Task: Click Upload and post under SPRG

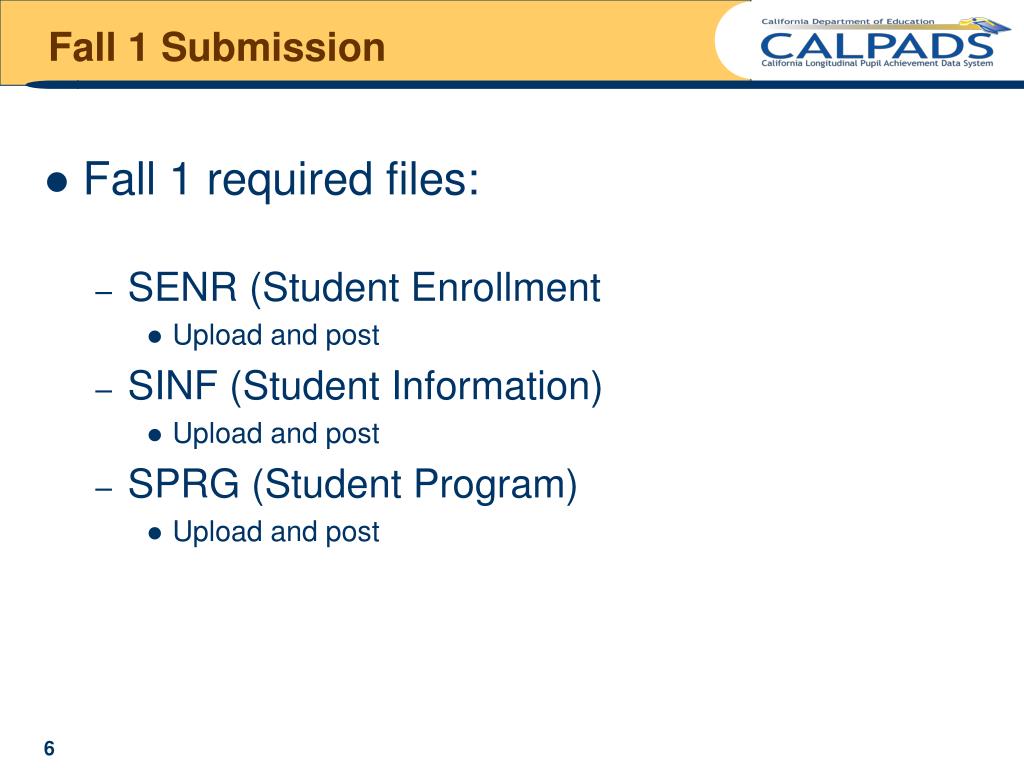Action: [x=276, y=532]
